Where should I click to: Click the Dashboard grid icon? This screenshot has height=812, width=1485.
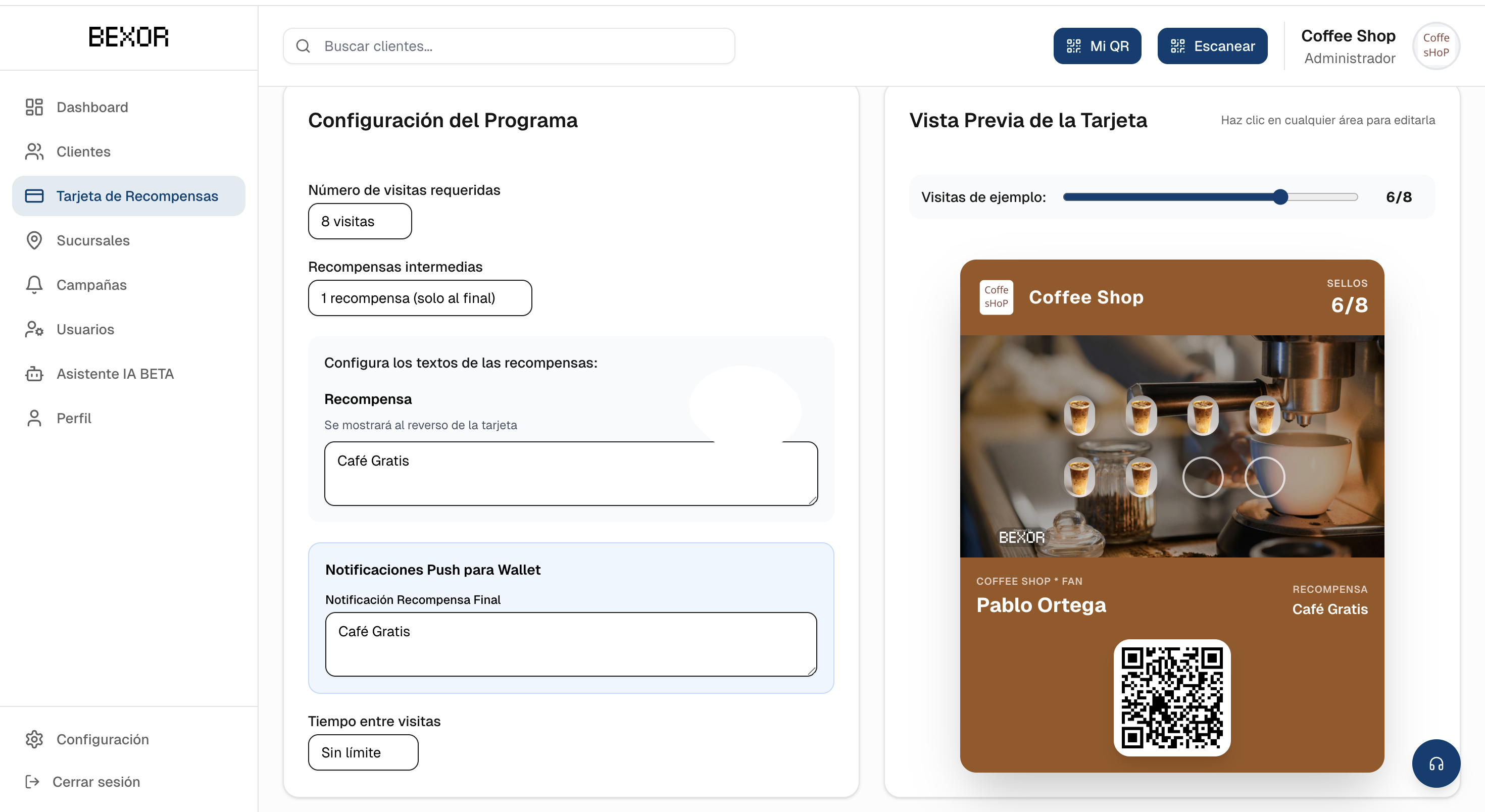[34, 107]
